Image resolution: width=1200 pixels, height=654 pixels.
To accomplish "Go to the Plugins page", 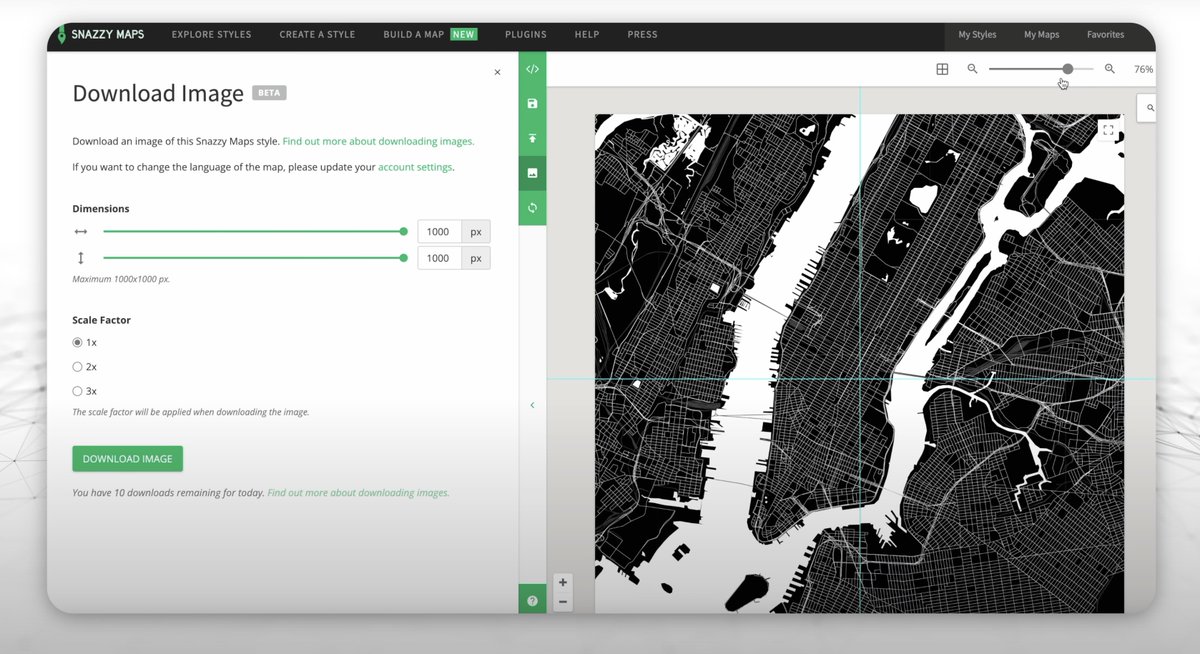I will click(526, 34).
